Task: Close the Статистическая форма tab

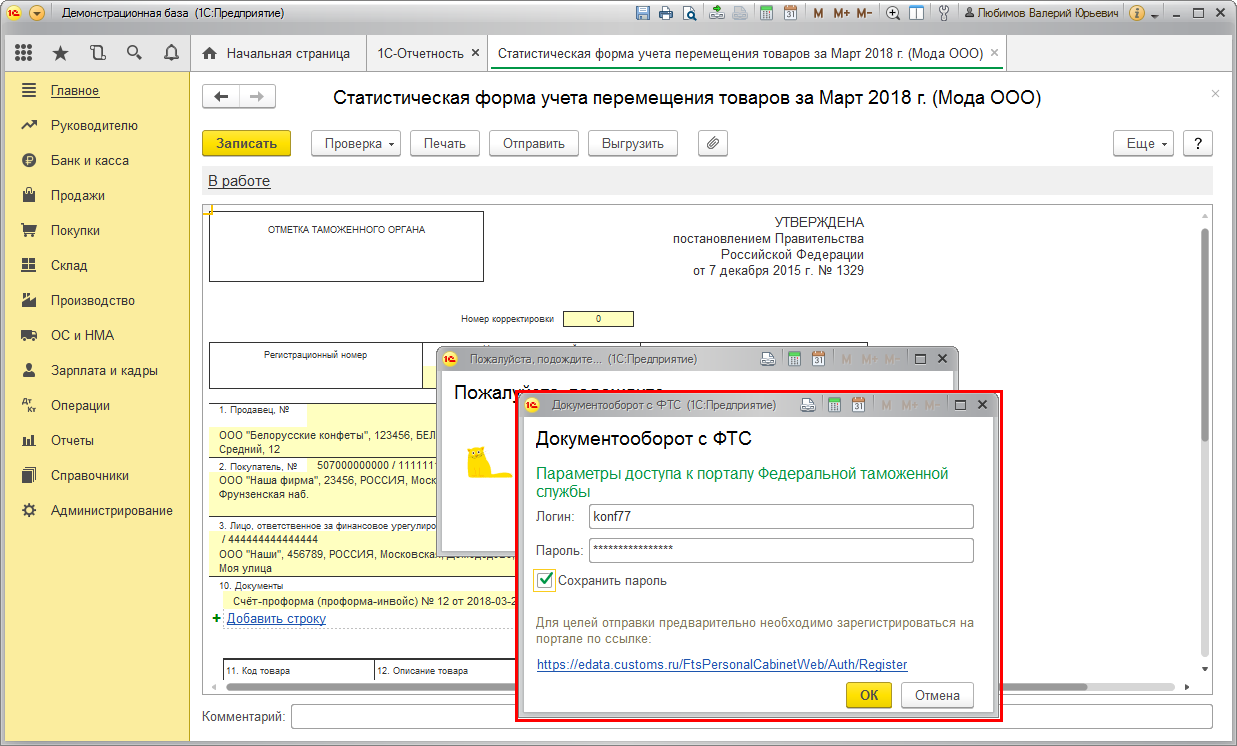Action: [x=995, y=53]
